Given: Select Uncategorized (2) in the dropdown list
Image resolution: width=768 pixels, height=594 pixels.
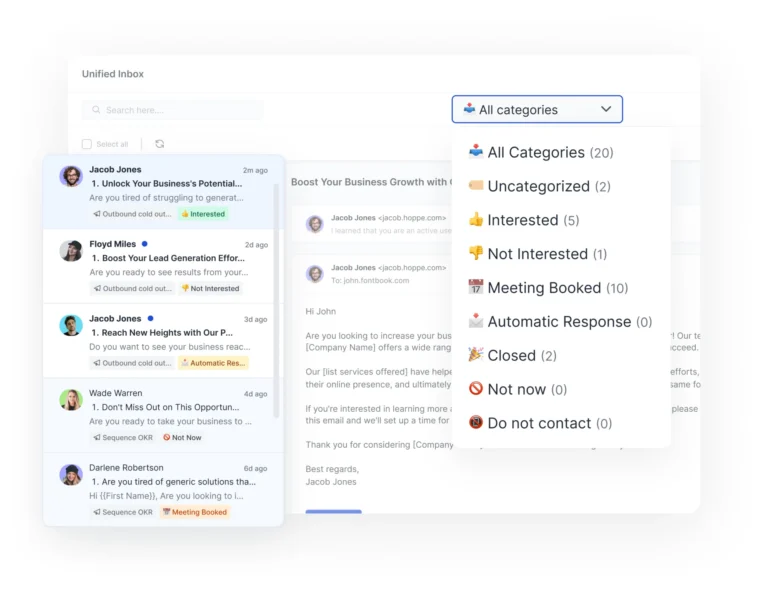Looking at the screenshot, I should point(538,186).
